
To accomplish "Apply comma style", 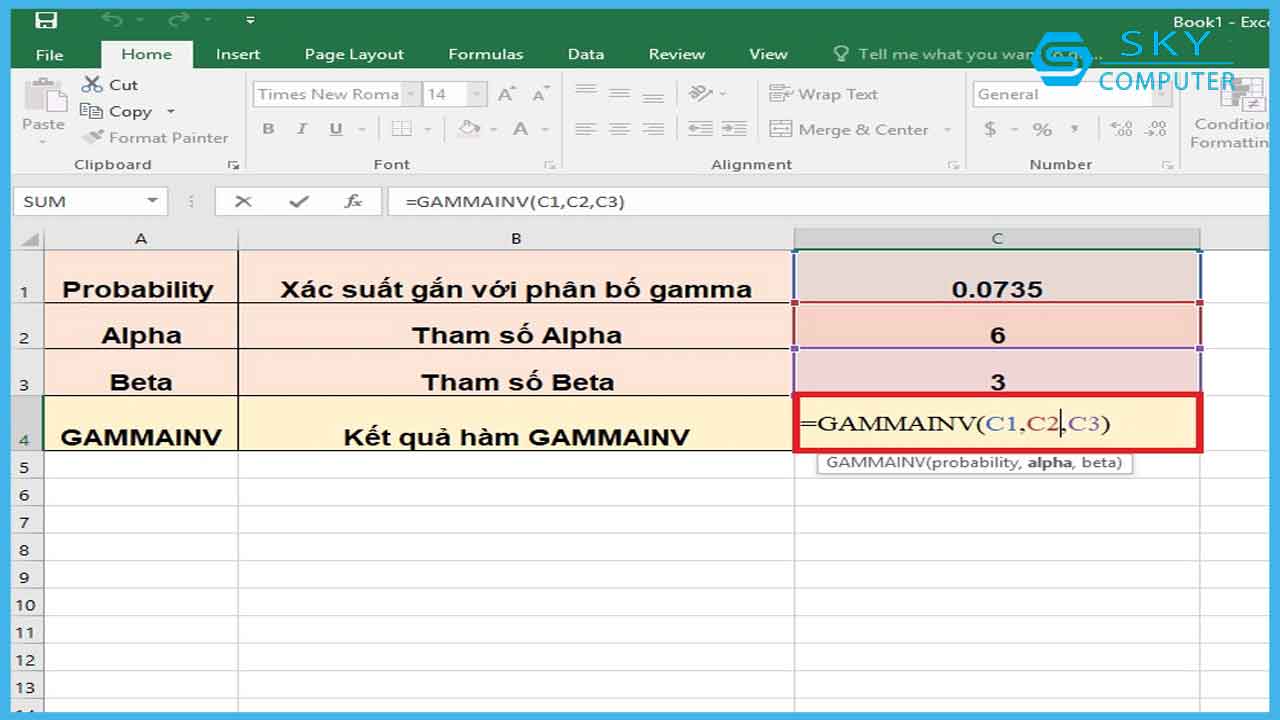I will click(1075, 129).
